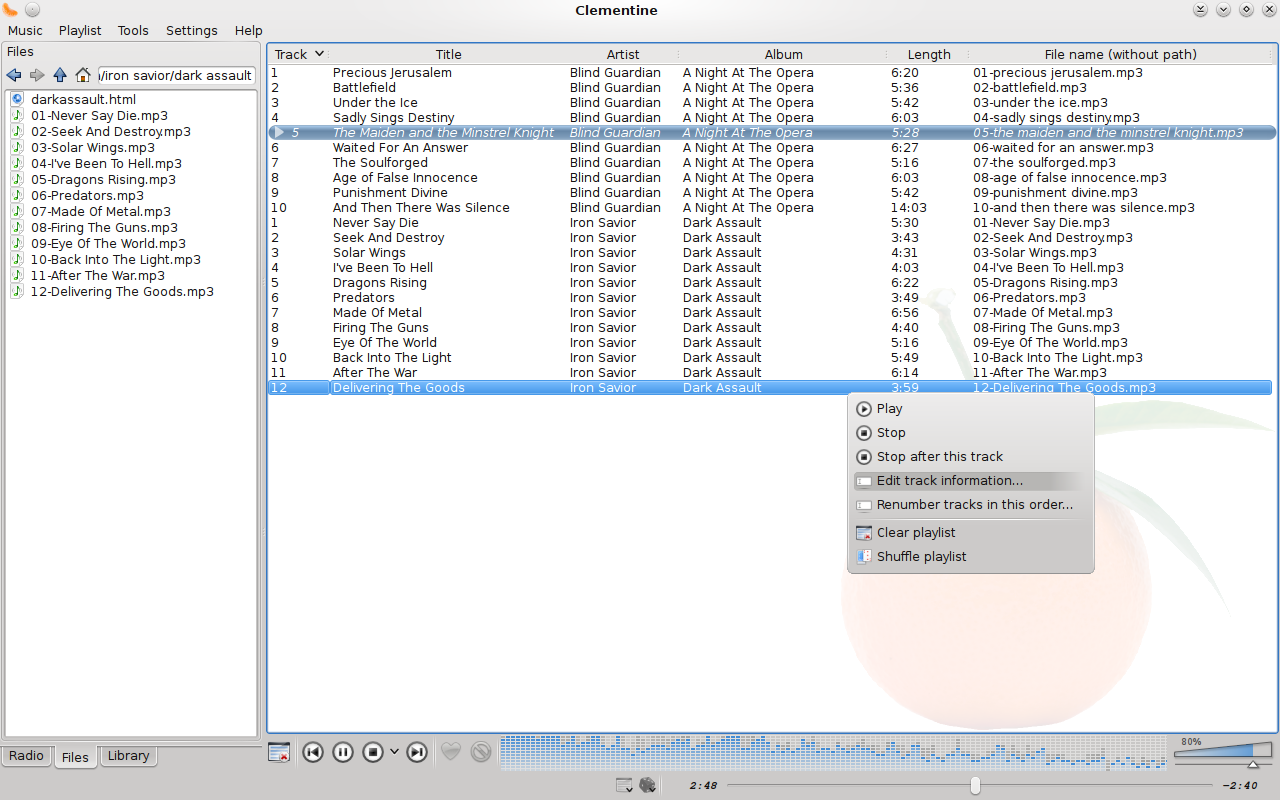Select Never Say Die playlist title

(375, 223)
